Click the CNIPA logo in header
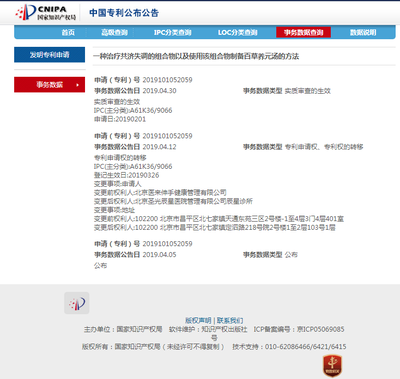Screen dimensions: 400x379 tap(46, 13)
